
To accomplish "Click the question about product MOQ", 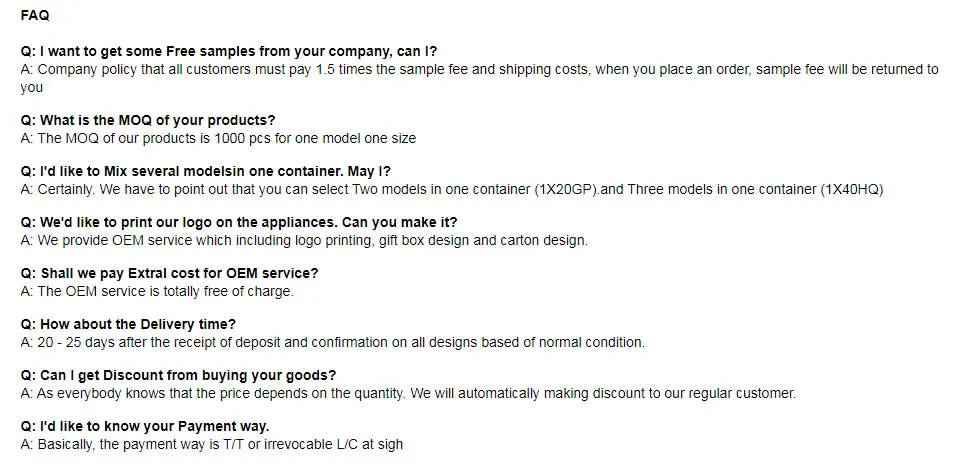I will [x=148, y=120].
